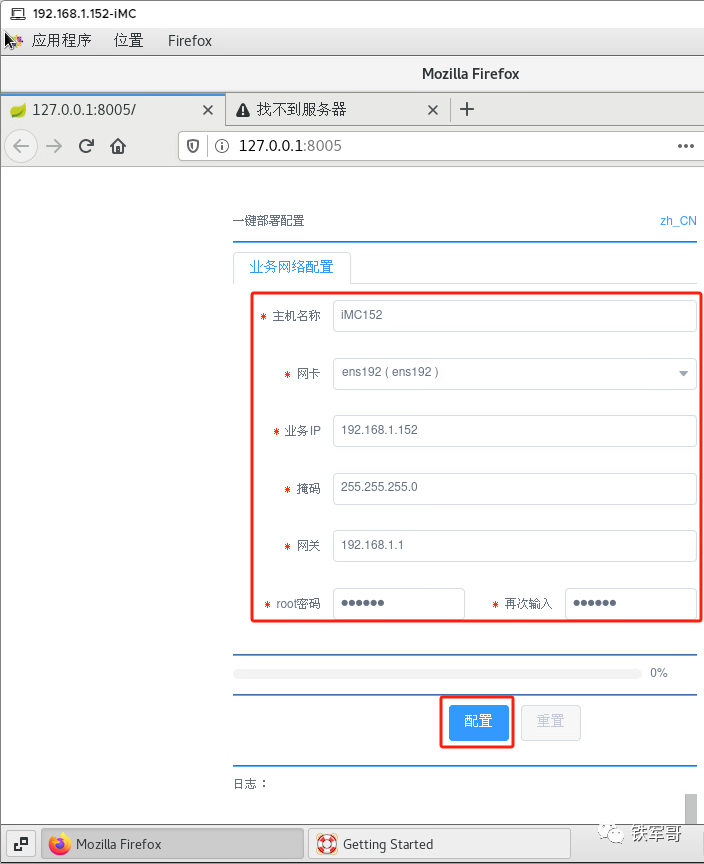704x864 pixels.
Task: Open the 应用程序 menu
Action: tap(61, 41)
